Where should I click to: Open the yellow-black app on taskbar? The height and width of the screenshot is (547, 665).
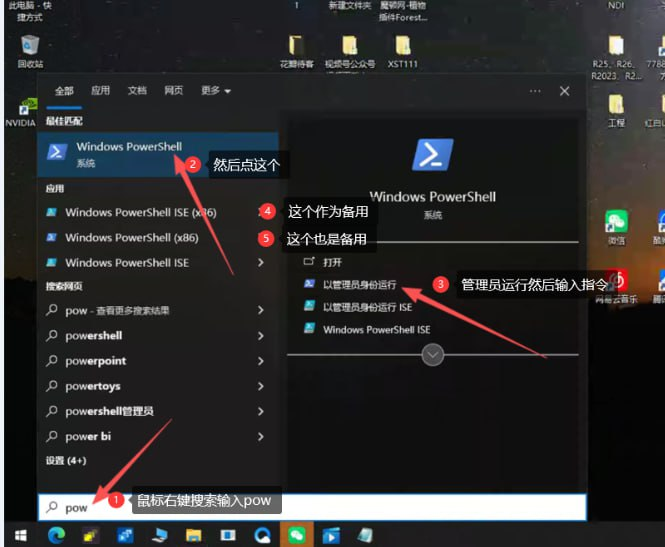[x=91, y=536]
